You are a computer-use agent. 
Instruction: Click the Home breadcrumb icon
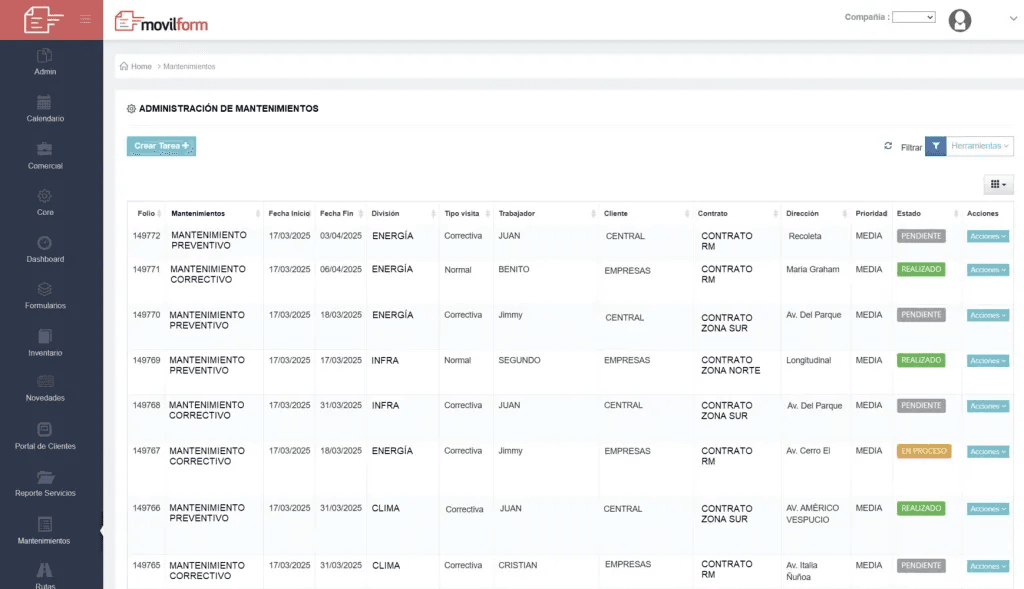point(123,66)
